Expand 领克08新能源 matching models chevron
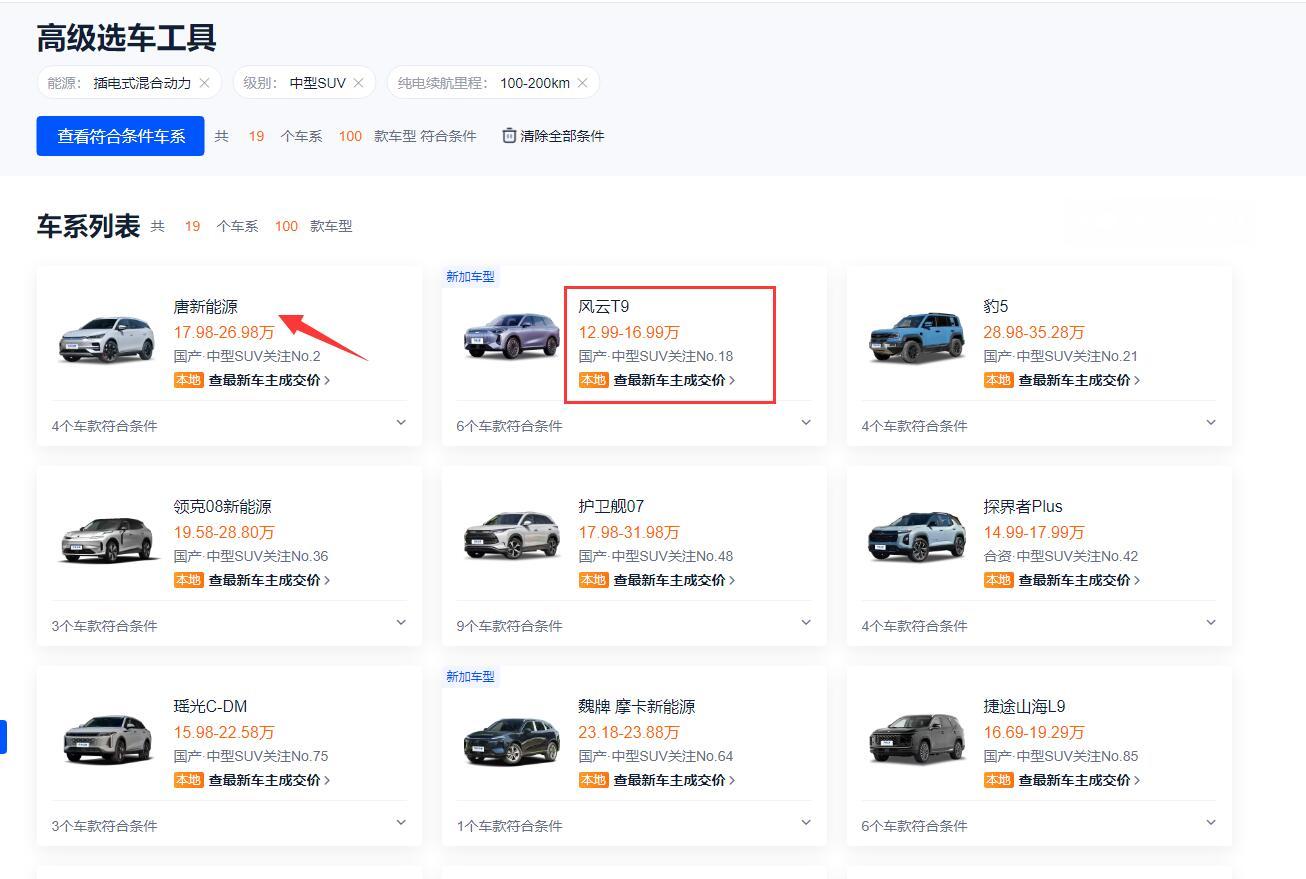Image resolution: width=1306 pixels, height=879 pixels. pyautogui.click(x=401, y=623)
